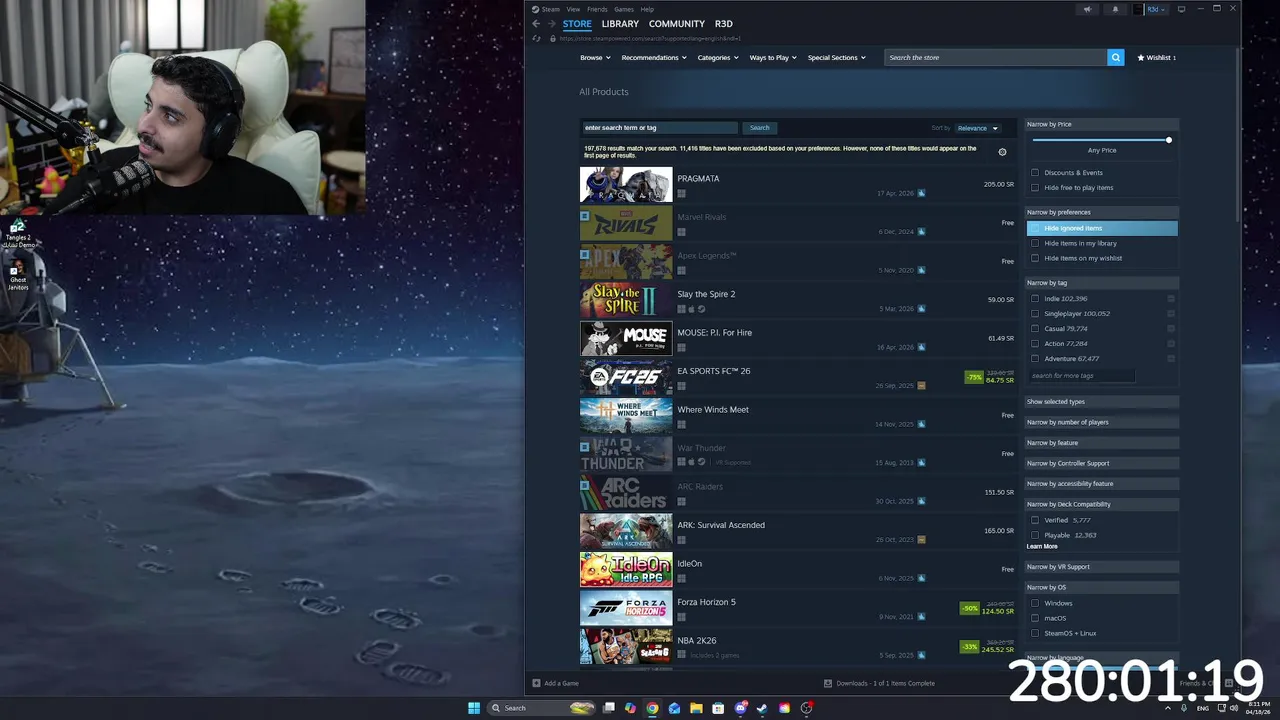This screenshot has width=1280, height=720.
Task: Expand Narrow by feature section
Action: (x=1102, y=443)
